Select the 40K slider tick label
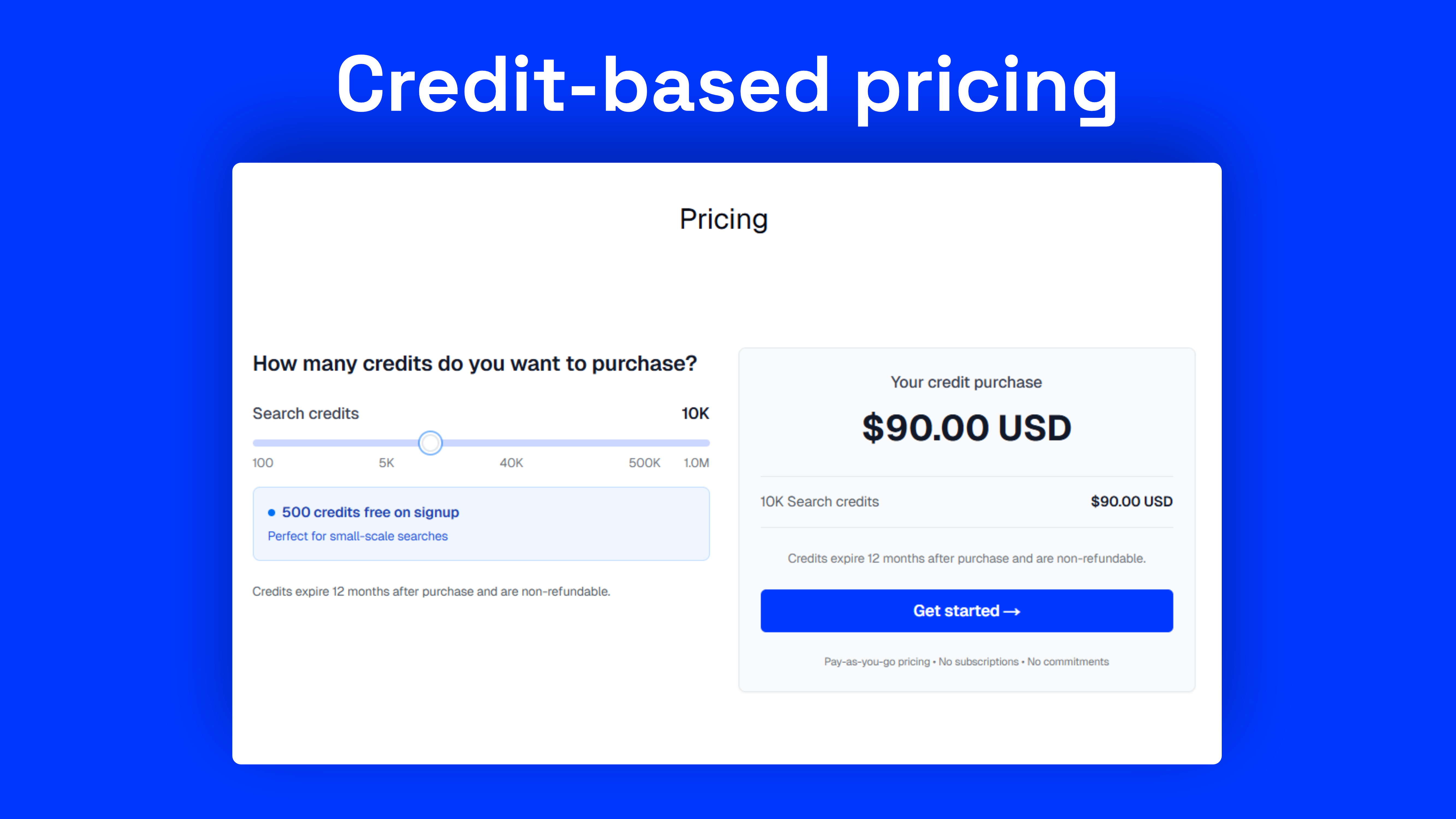 click(x=512, y=463)
